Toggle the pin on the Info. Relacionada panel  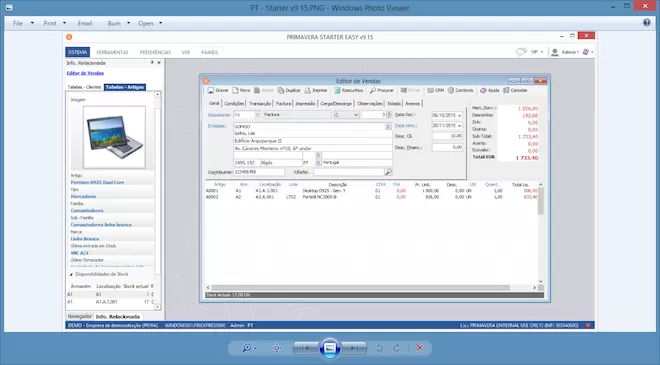click(x=152, y=63)
